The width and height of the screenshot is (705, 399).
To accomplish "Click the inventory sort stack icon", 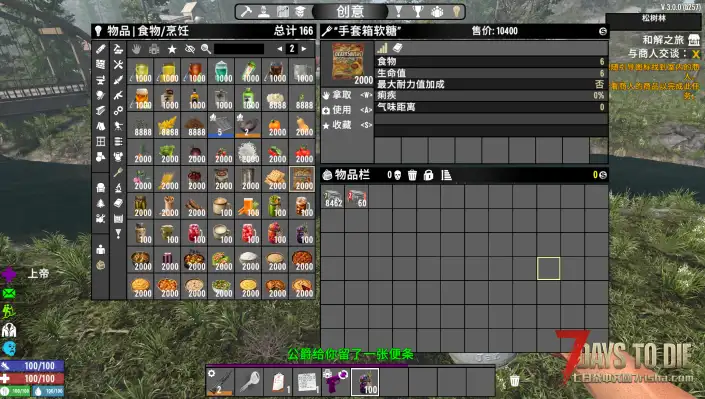I will click(x=446, y=175).
